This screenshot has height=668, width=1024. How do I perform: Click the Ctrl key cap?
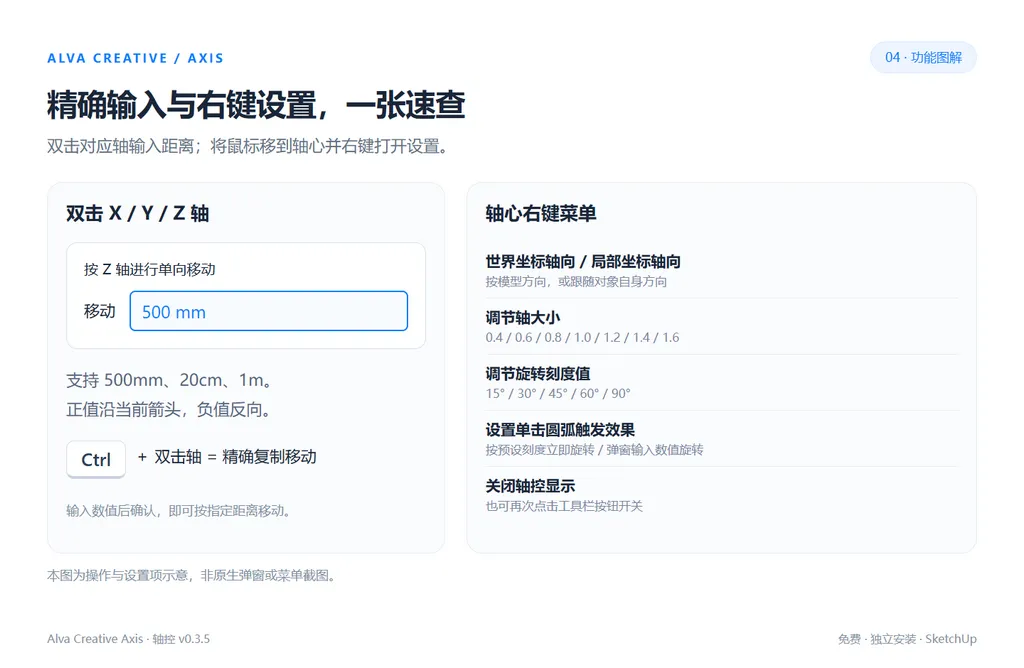(96, 460)
